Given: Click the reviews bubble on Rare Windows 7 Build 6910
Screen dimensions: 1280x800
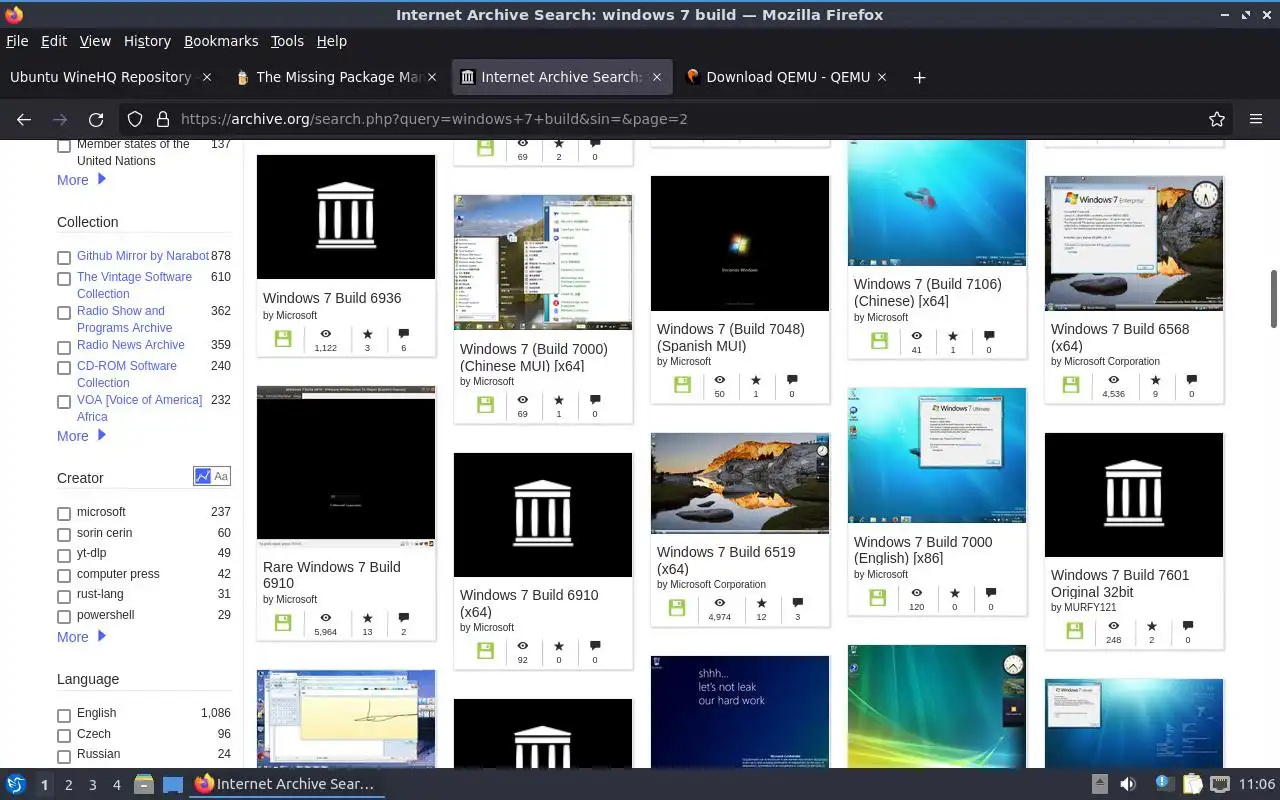Looking at the screenshot, I should point(403,618).
